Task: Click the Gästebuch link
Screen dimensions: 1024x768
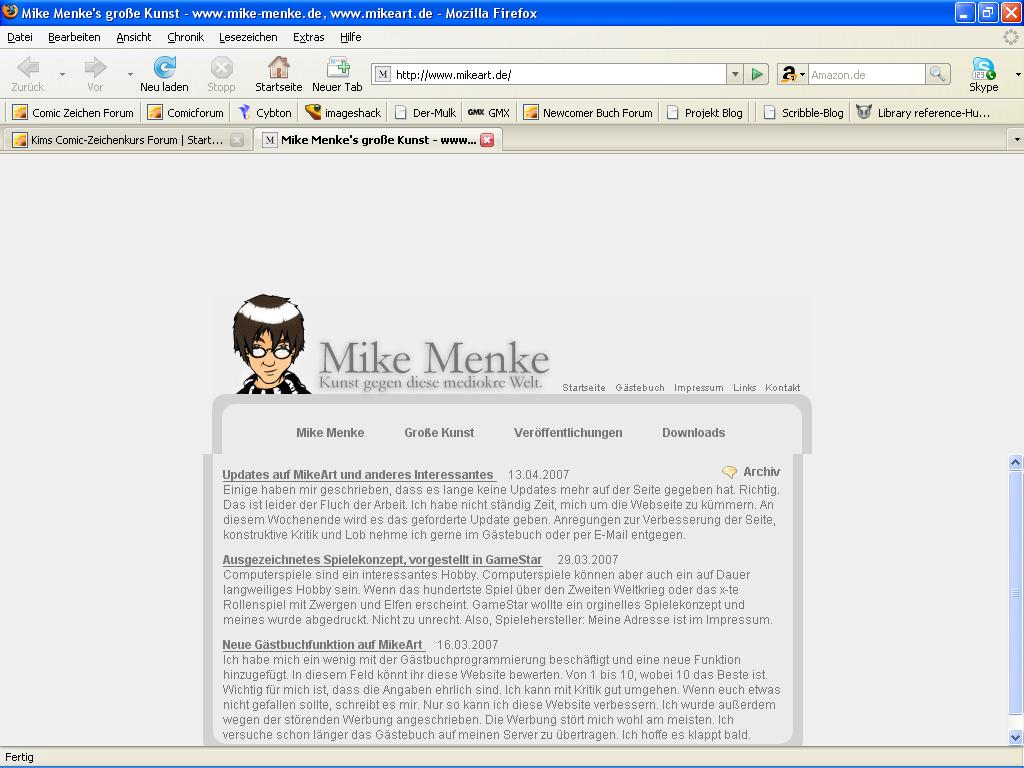Action: [639, 388]
